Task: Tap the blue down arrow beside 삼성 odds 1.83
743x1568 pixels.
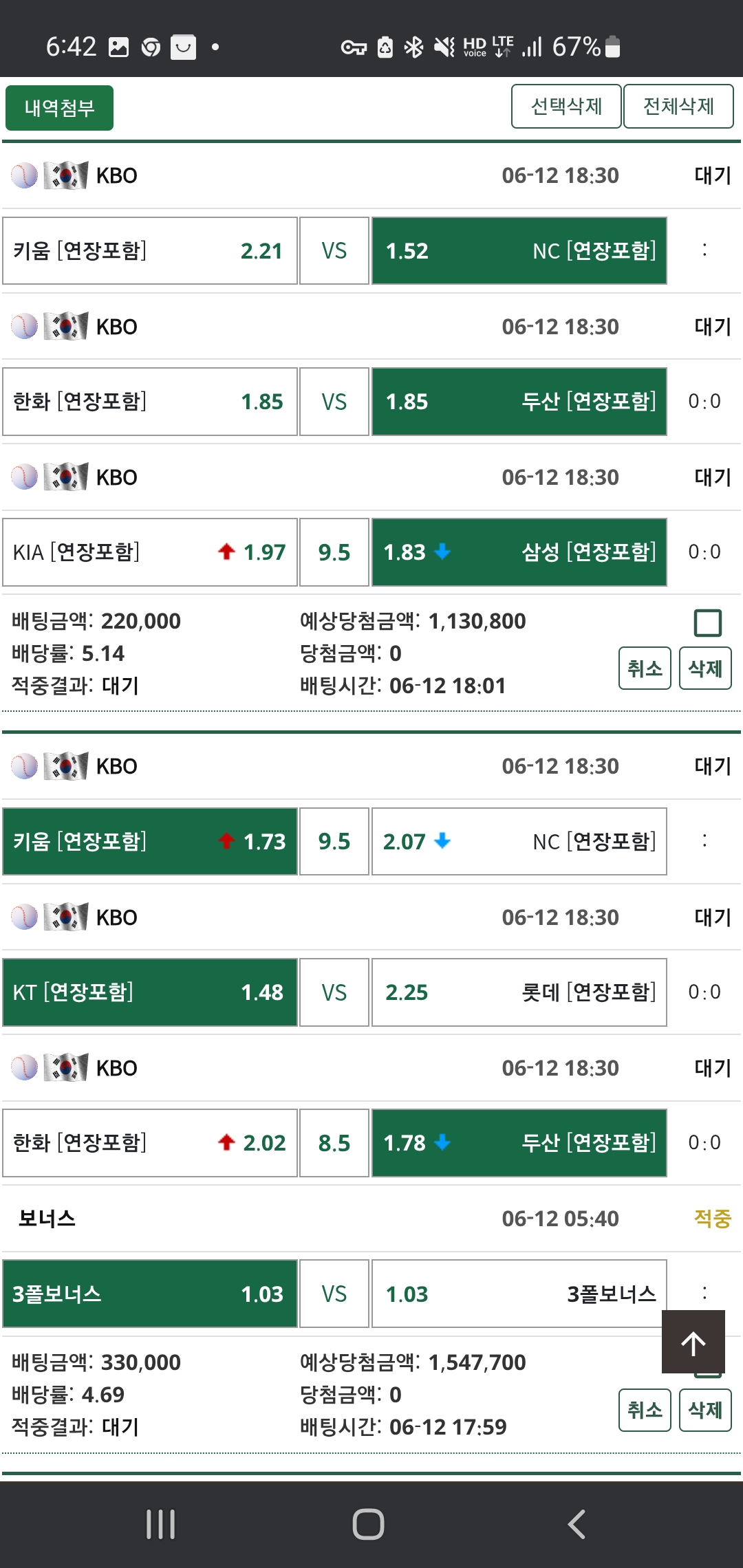Action: coord(443,551)
